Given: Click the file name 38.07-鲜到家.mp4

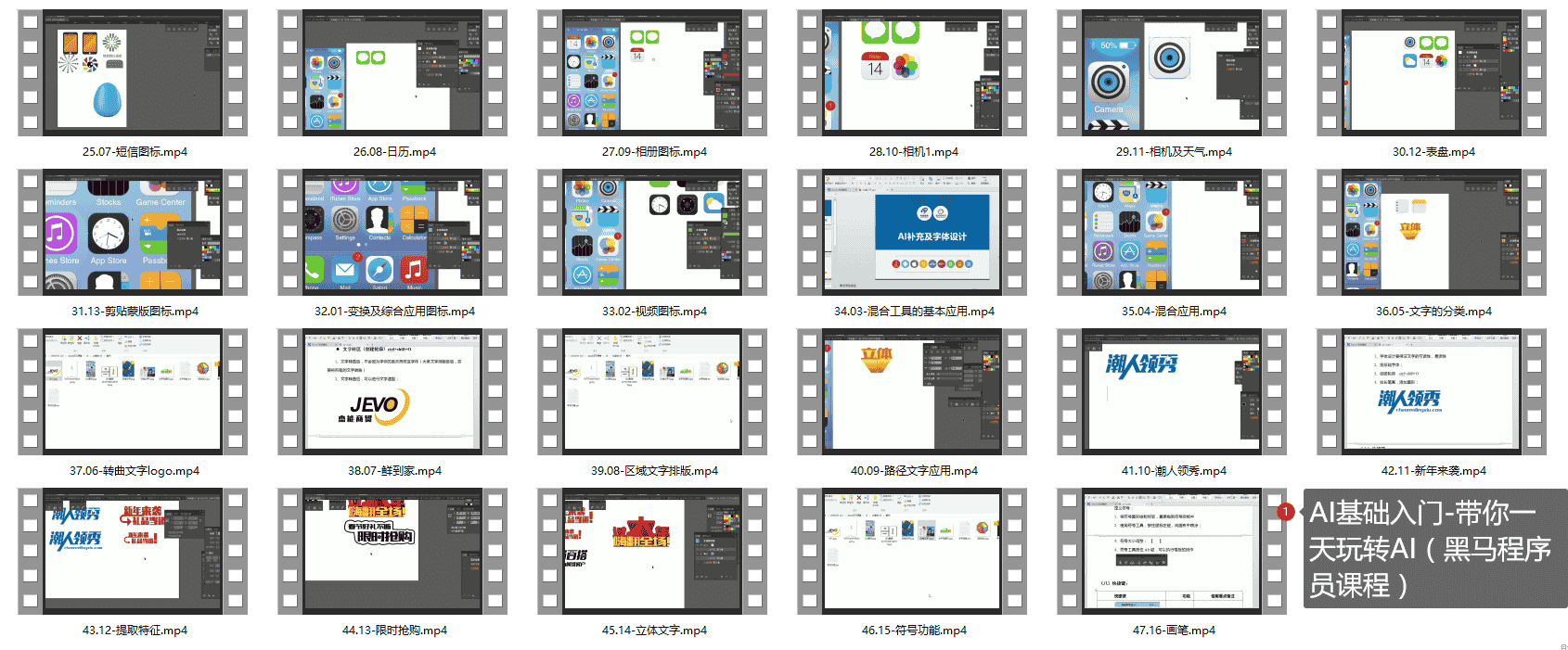Looking at the screenshot, I should coord(394,471).
